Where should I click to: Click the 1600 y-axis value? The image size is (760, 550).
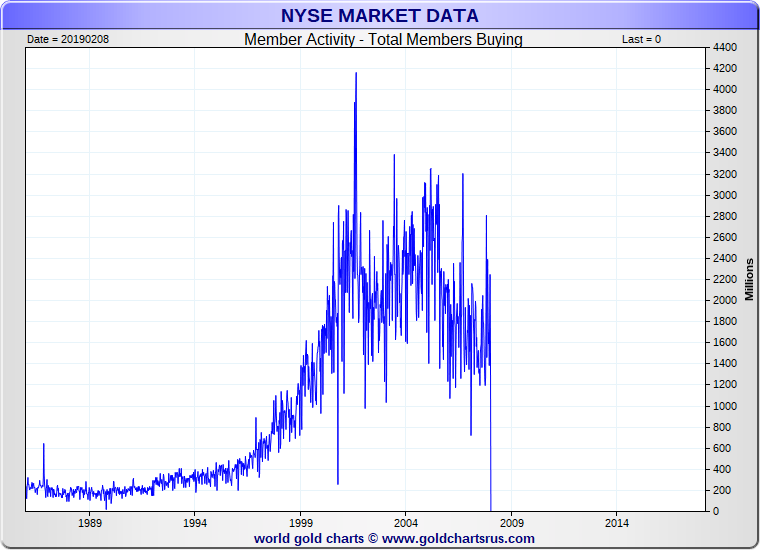point(725,342)
